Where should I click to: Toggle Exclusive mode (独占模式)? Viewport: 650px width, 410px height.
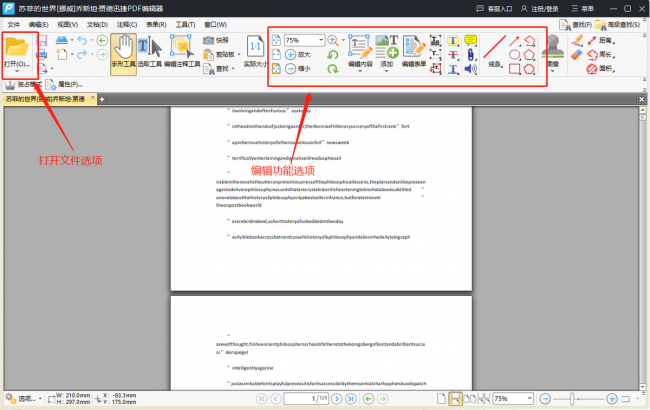coord(23,85)
